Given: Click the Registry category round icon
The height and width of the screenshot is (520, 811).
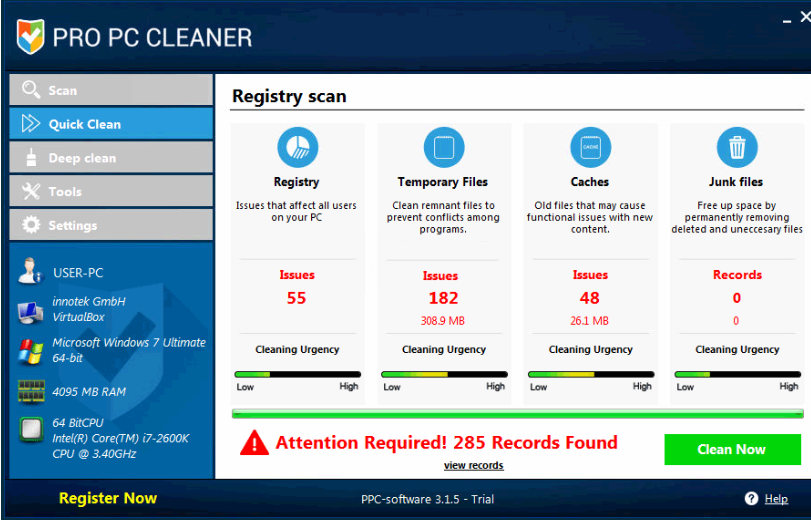Looking at the screenshot, I should (297, 147).
